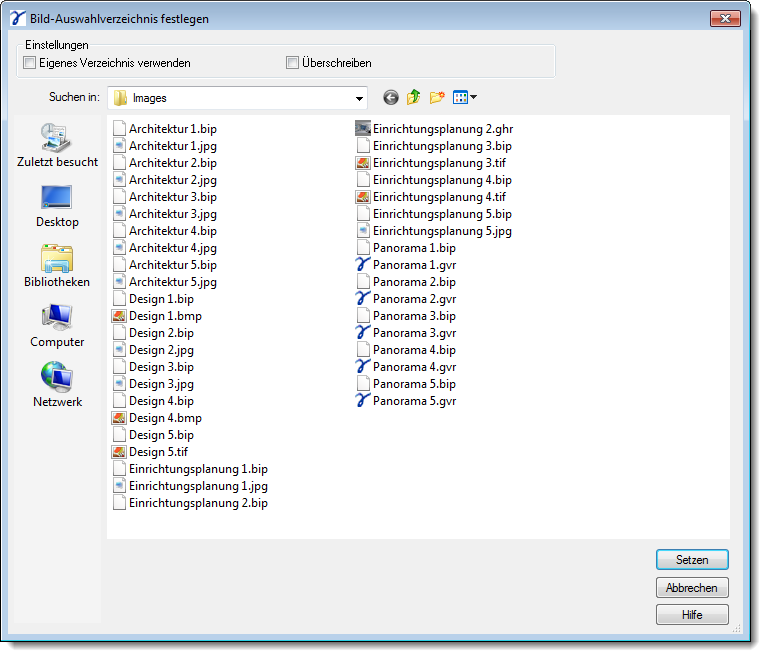
Task: Select the Panorama 5.gvr file icon
Action: click(x=362, y=401)
